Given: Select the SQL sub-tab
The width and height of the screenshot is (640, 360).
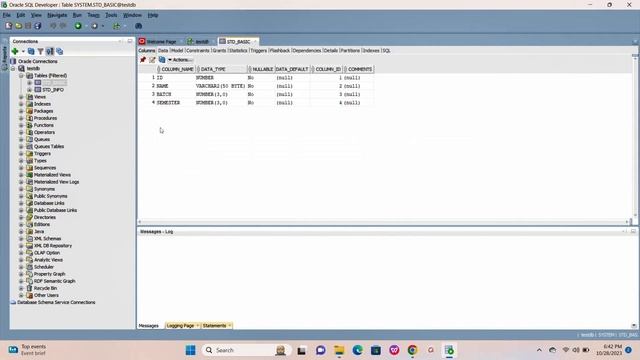Looking at the screenshot, I should point(386,51).
